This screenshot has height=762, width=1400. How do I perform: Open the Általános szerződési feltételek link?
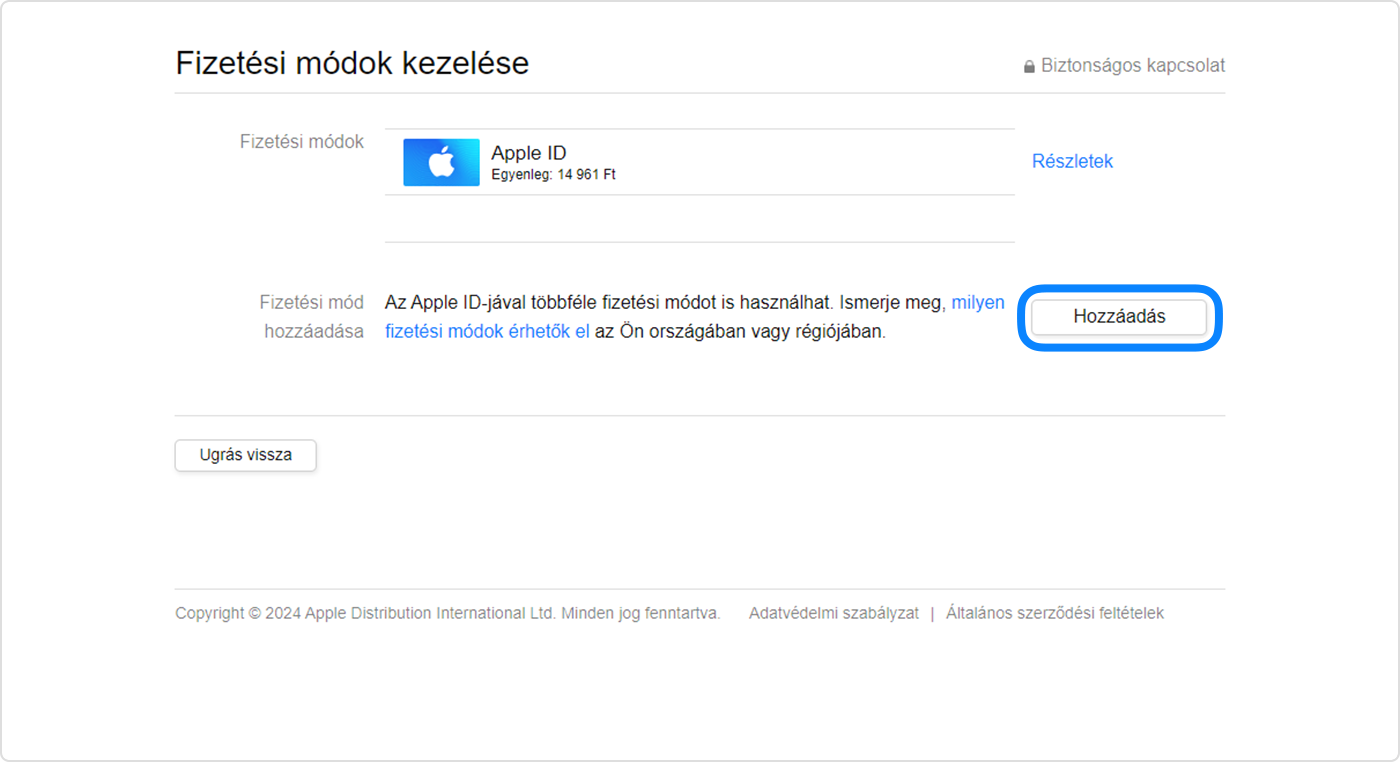click(1055, 613)
